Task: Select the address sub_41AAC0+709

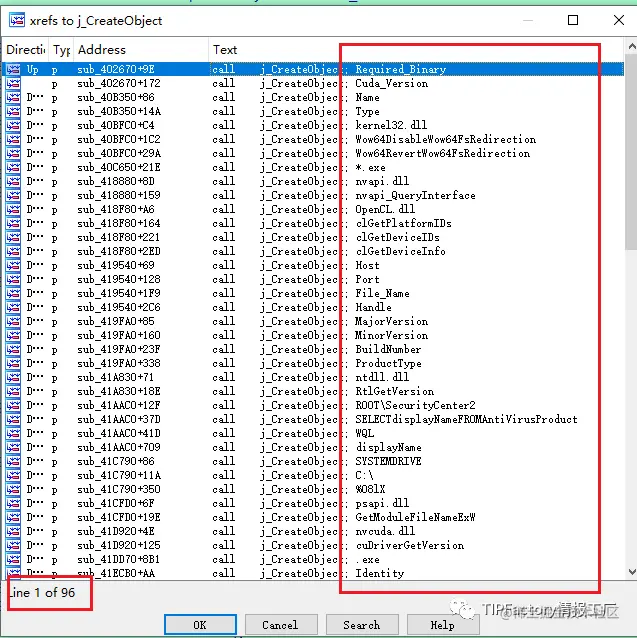Action: pos(119,447)
